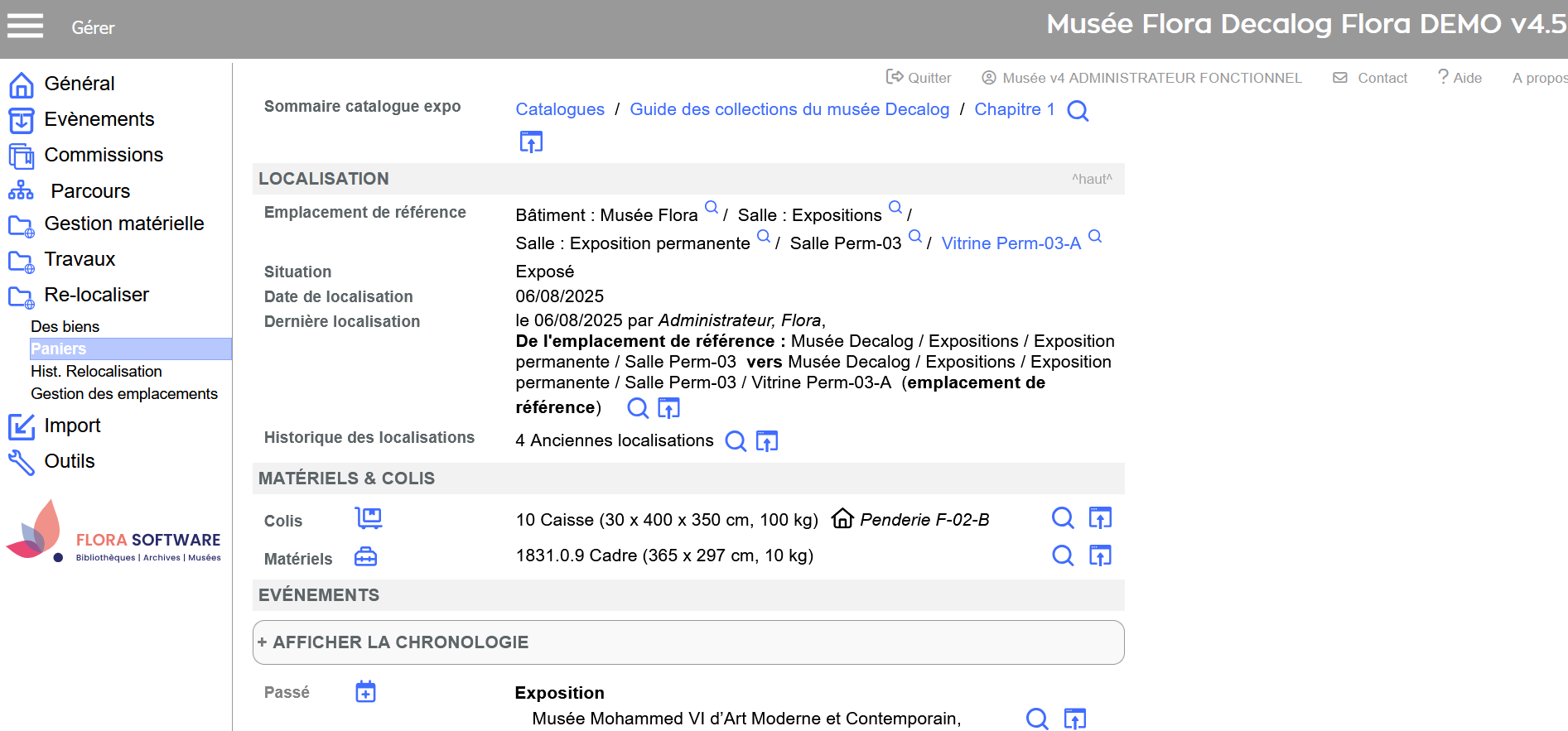Click the Quitter logout button

click(x=919, y=78)
